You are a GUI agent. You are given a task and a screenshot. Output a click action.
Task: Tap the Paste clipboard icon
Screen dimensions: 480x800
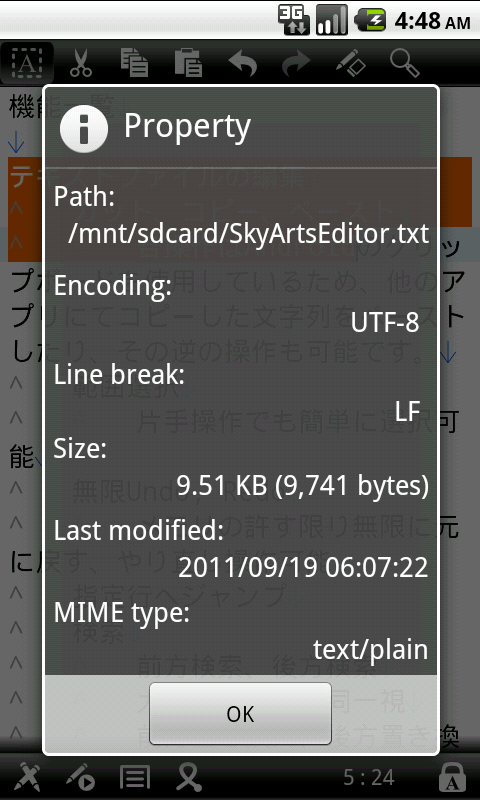coord(188,63)
